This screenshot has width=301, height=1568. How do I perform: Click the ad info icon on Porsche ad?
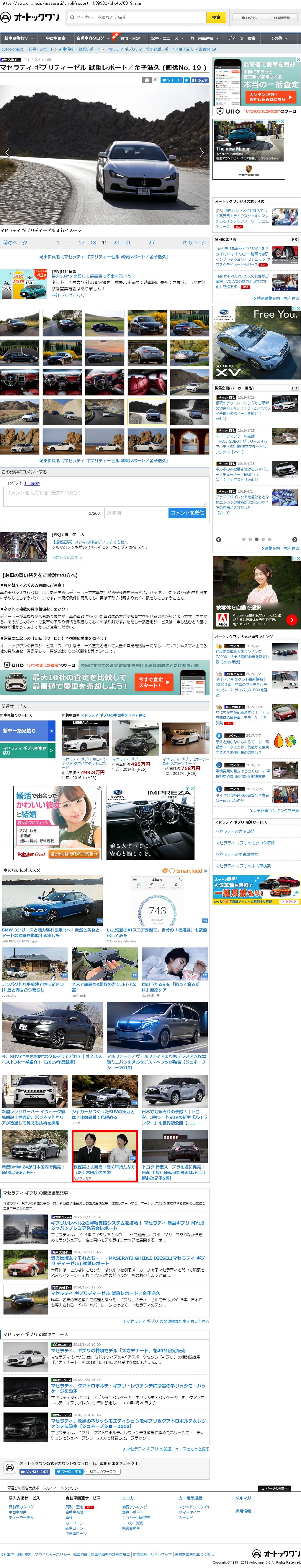(x=279, y=122)
